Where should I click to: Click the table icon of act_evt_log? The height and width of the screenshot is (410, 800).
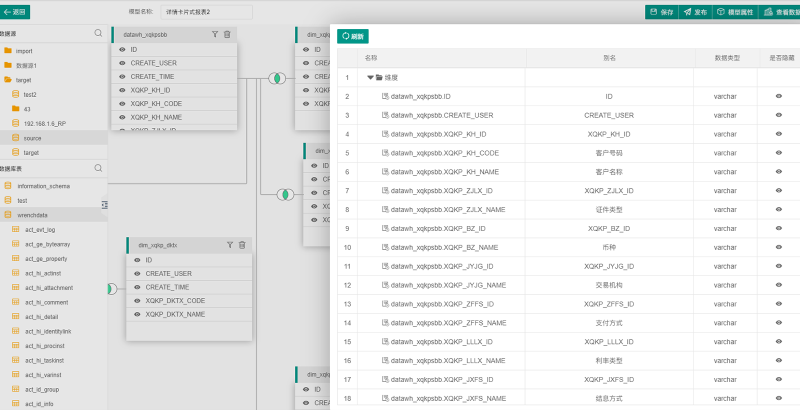(x=15, y=229)
